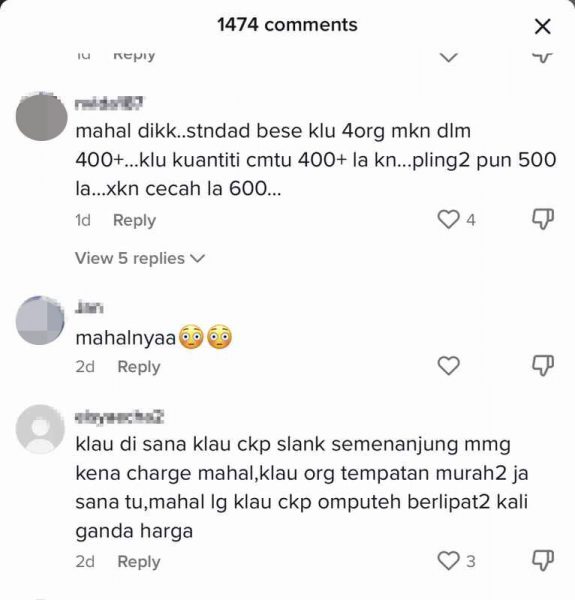Reply to the 'mahal dikk' comment
The width and height of the screenshot is (575, 600).
tap(134, 220)
